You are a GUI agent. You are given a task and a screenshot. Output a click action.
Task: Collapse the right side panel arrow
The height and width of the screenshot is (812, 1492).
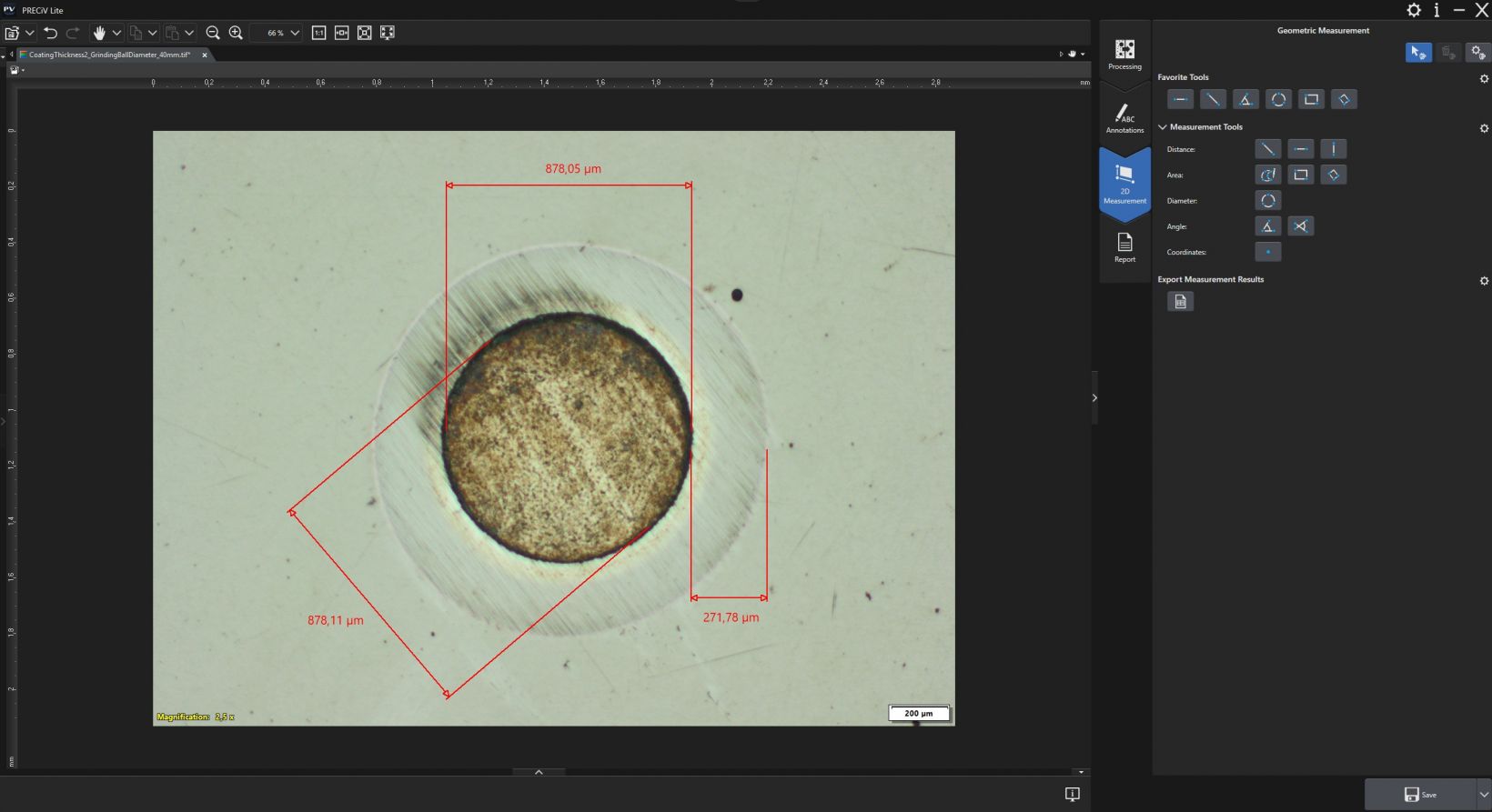[x=1094, y=397]
